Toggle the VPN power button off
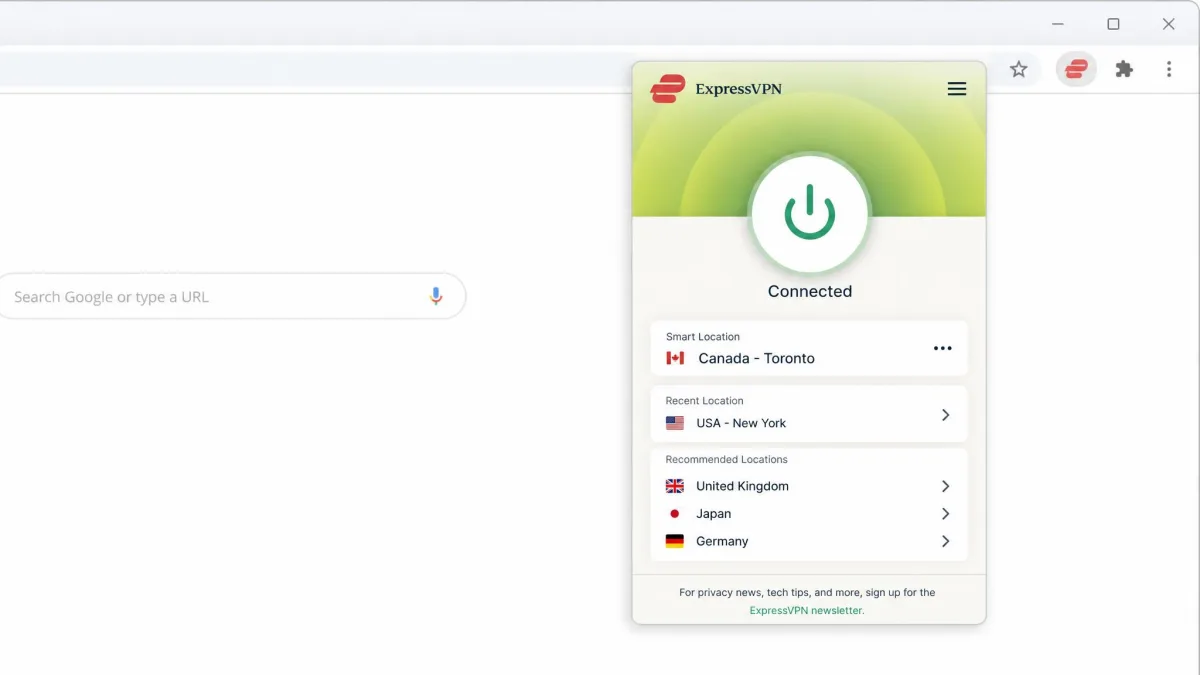The image size is (1200, 675). point(810,213)
